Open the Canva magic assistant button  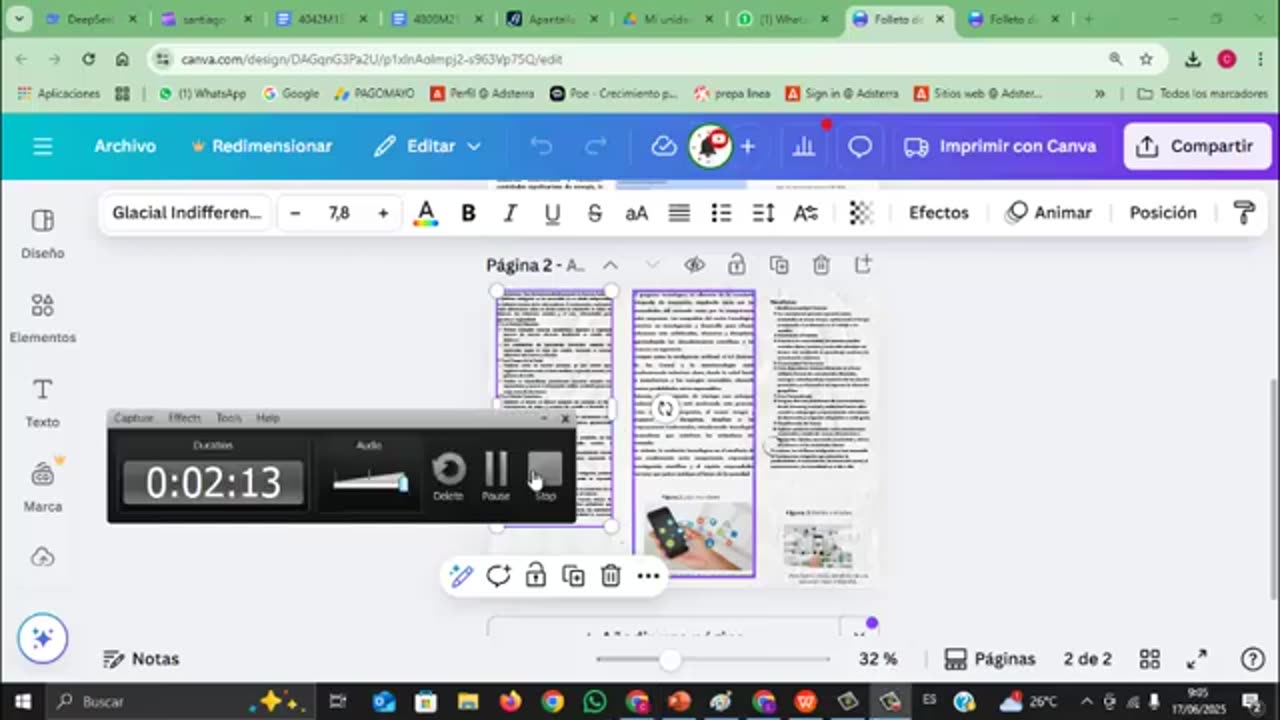tap(42, 638)
